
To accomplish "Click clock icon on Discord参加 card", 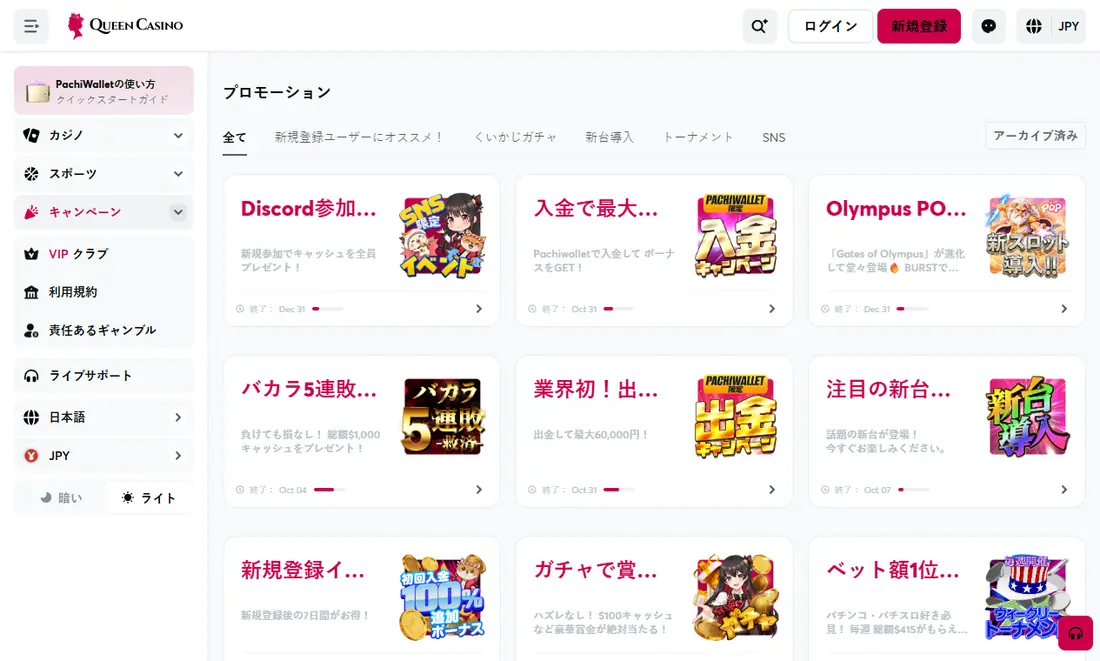I will point(240,309).
